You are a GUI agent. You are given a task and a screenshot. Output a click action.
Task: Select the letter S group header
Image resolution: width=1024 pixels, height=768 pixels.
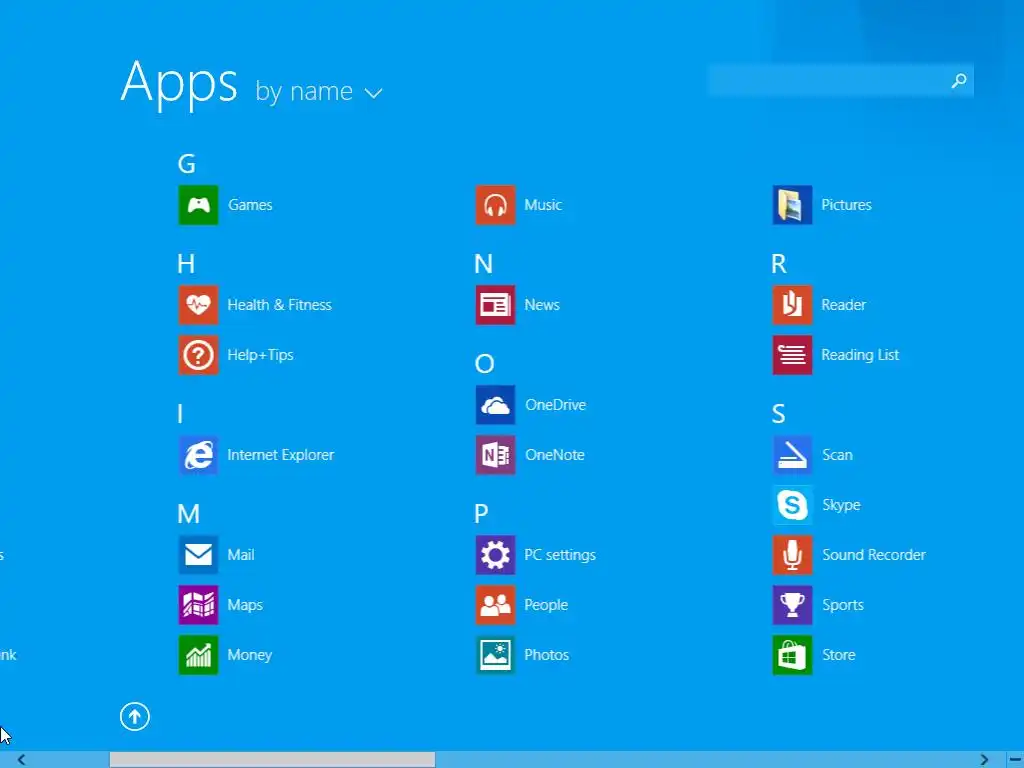(778, 414)
